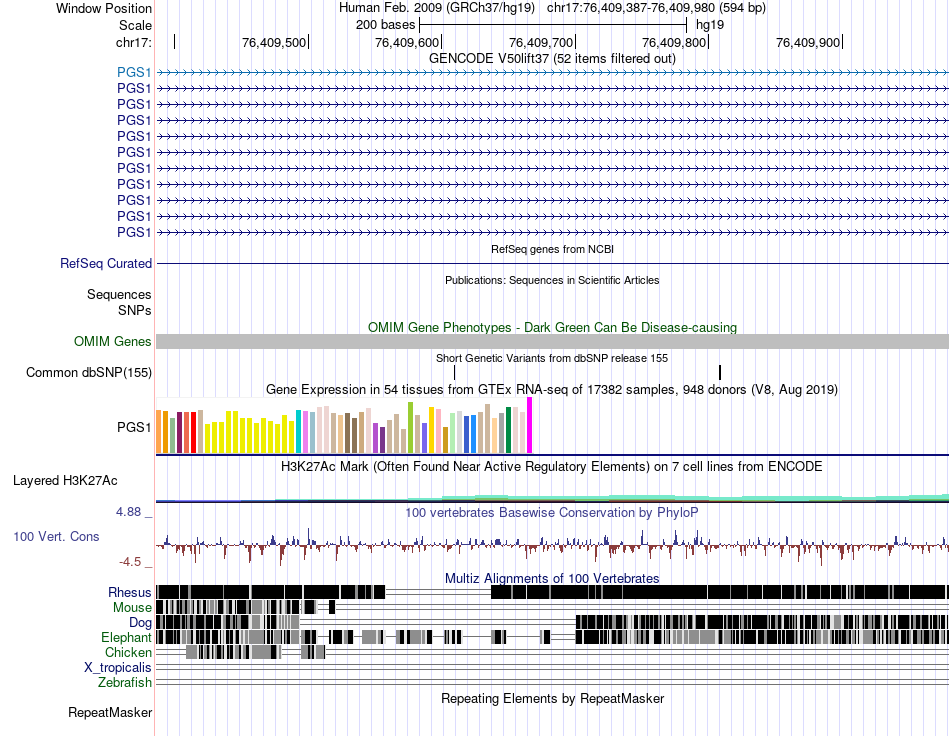Screen dimensions: 950x736
Task: Click the hg19 label beside scale bar
Action: click(710, 25)
